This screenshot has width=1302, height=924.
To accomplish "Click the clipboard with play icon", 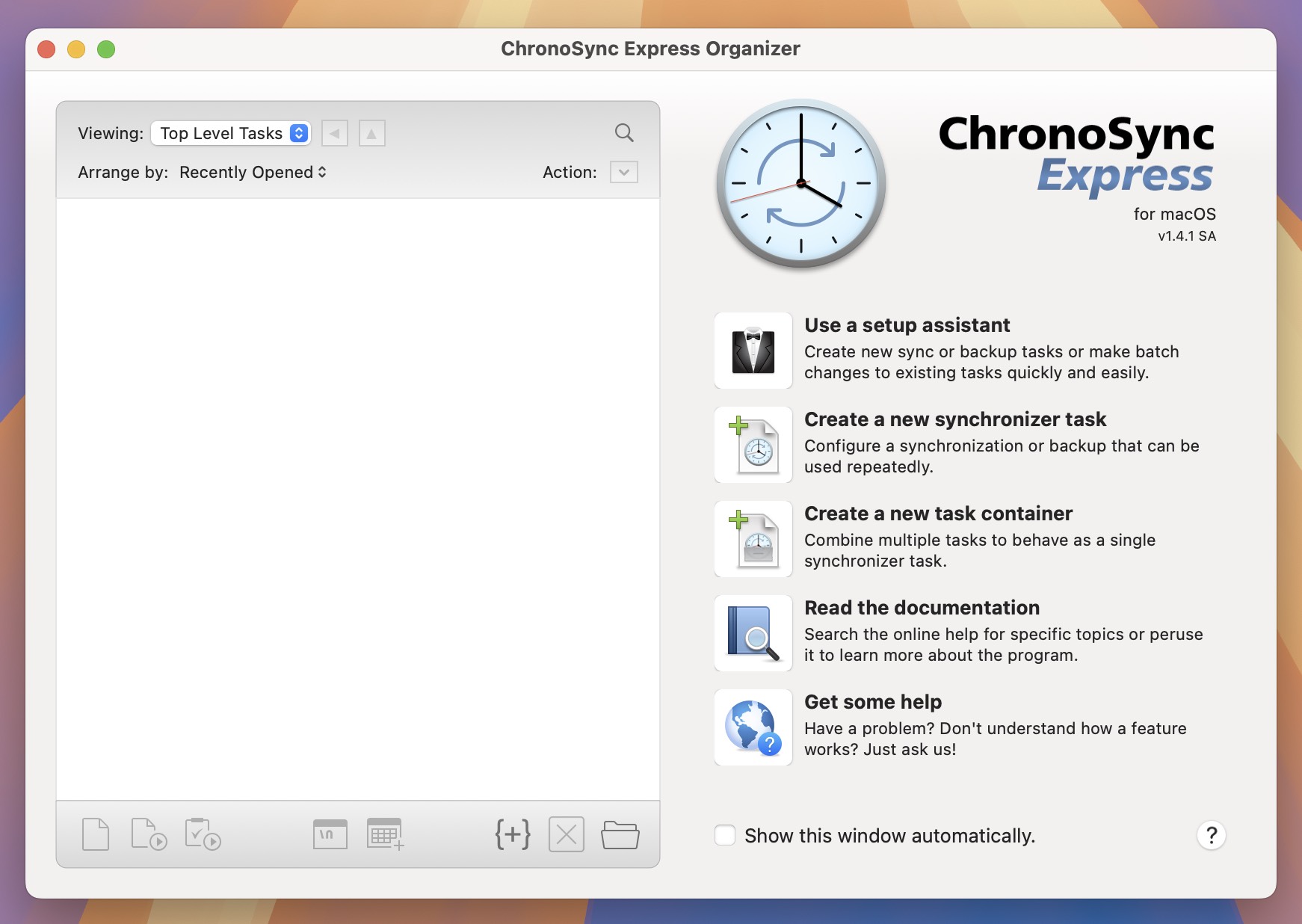I will coord(203,834).
